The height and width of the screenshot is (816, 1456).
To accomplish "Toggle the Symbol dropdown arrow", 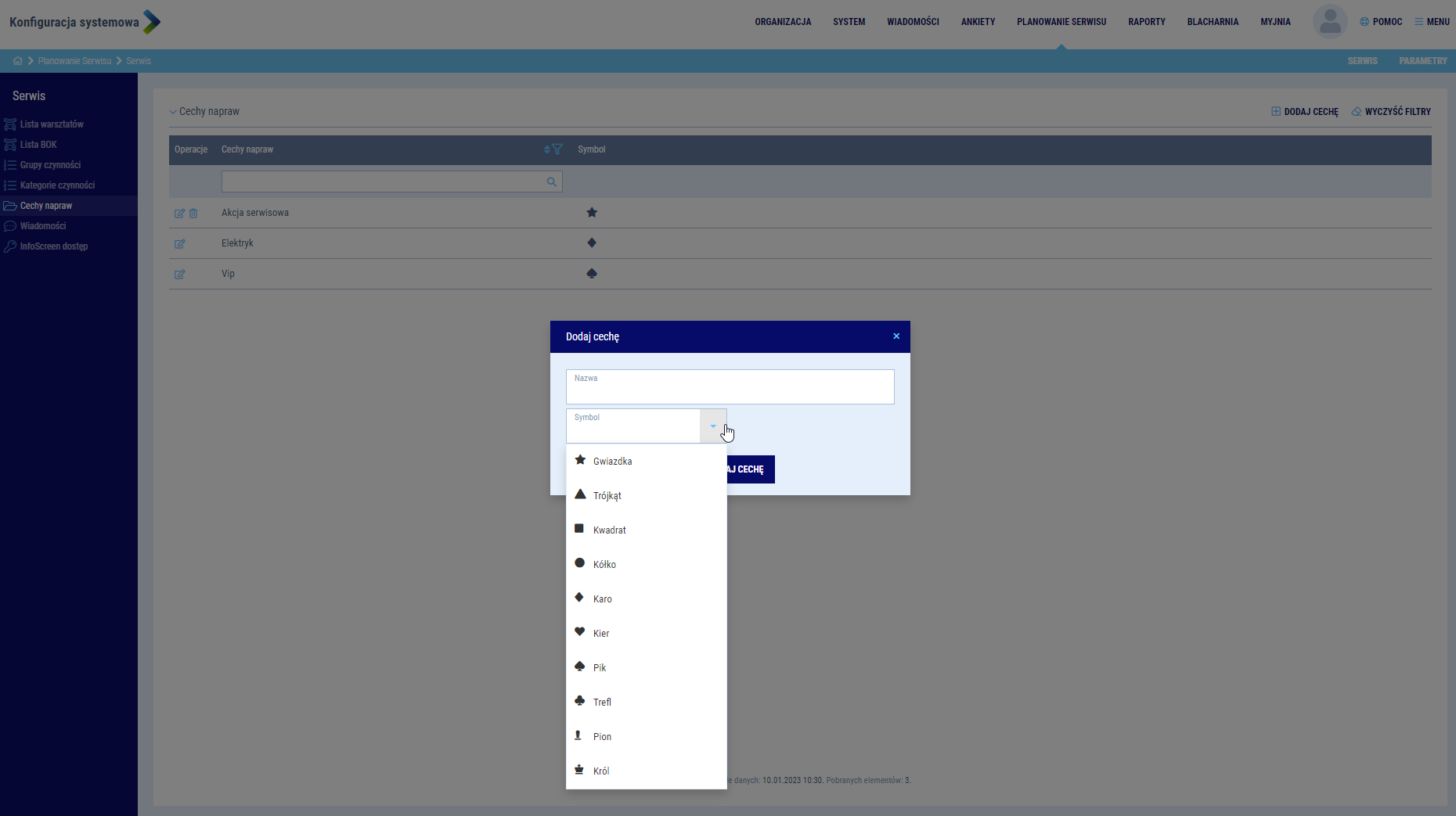I will pos(712,426).
